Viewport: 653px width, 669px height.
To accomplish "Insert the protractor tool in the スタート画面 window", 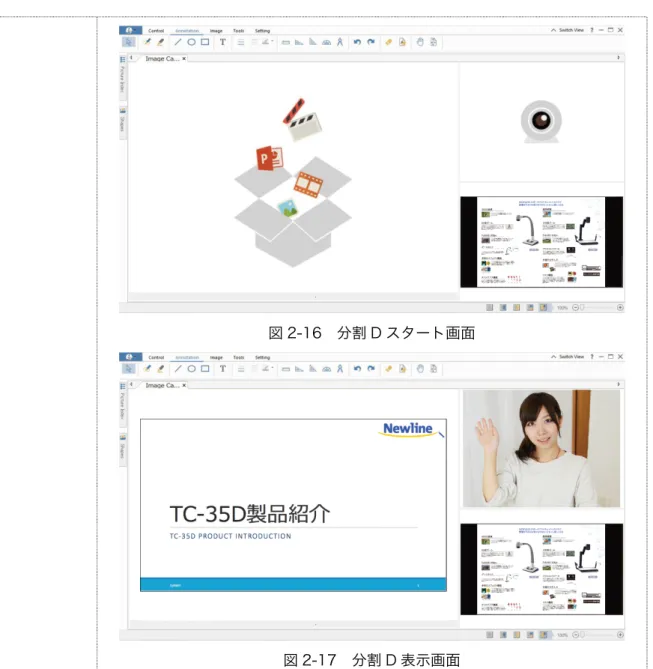I will (x=326, y=42).
